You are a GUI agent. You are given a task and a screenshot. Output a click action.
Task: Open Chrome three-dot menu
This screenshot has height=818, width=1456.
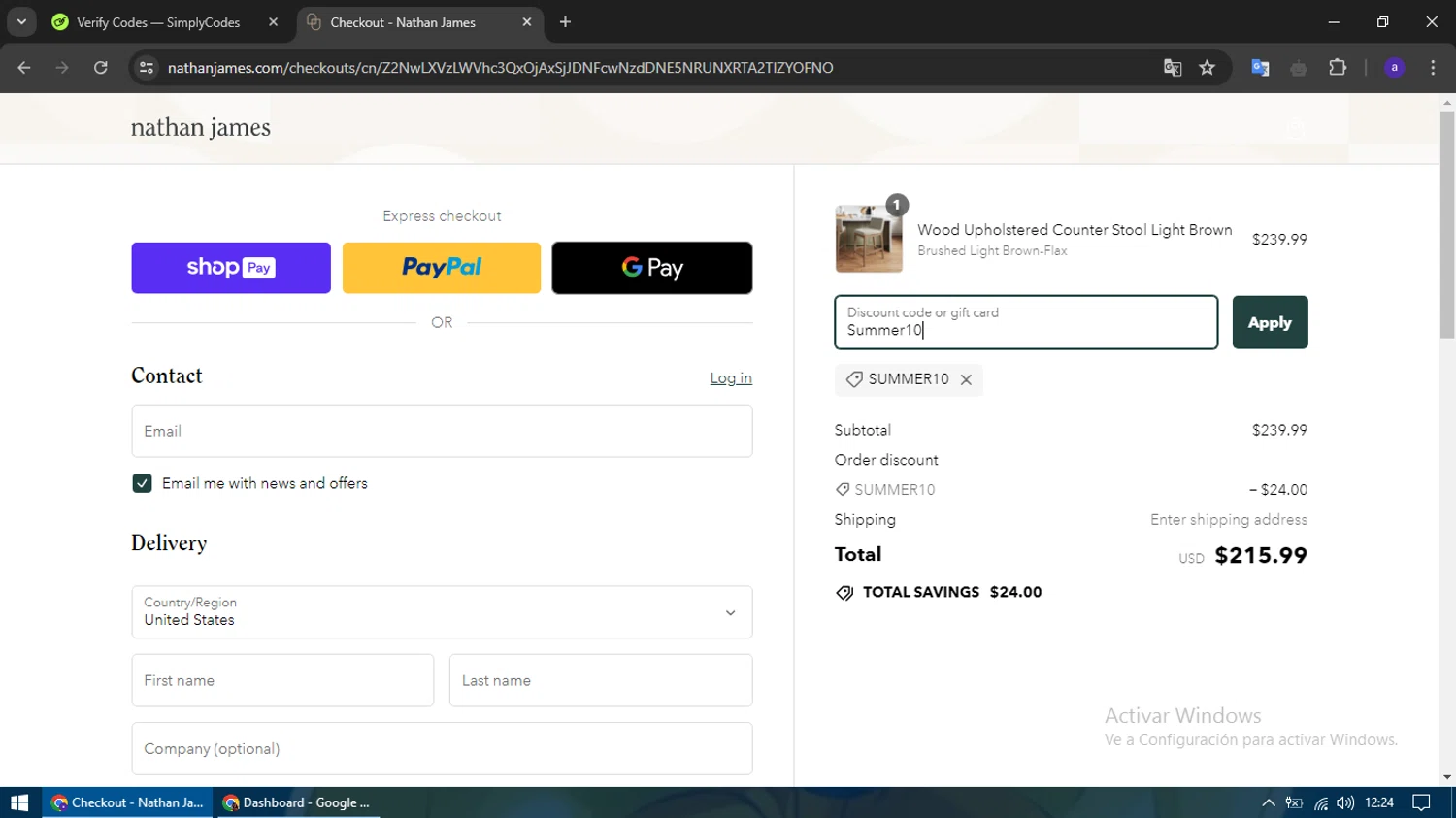tap(1433, 68)
